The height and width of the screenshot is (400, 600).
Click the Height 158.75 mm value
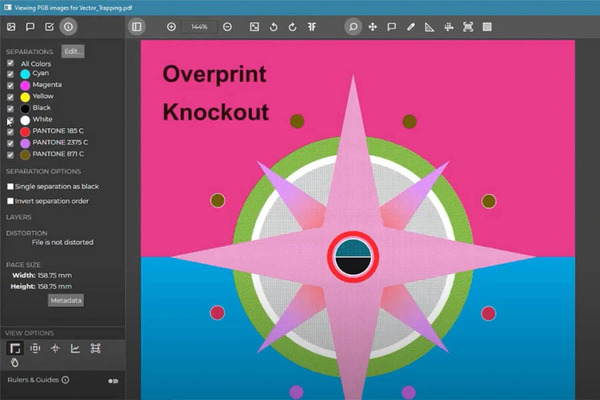coord(55,286)
